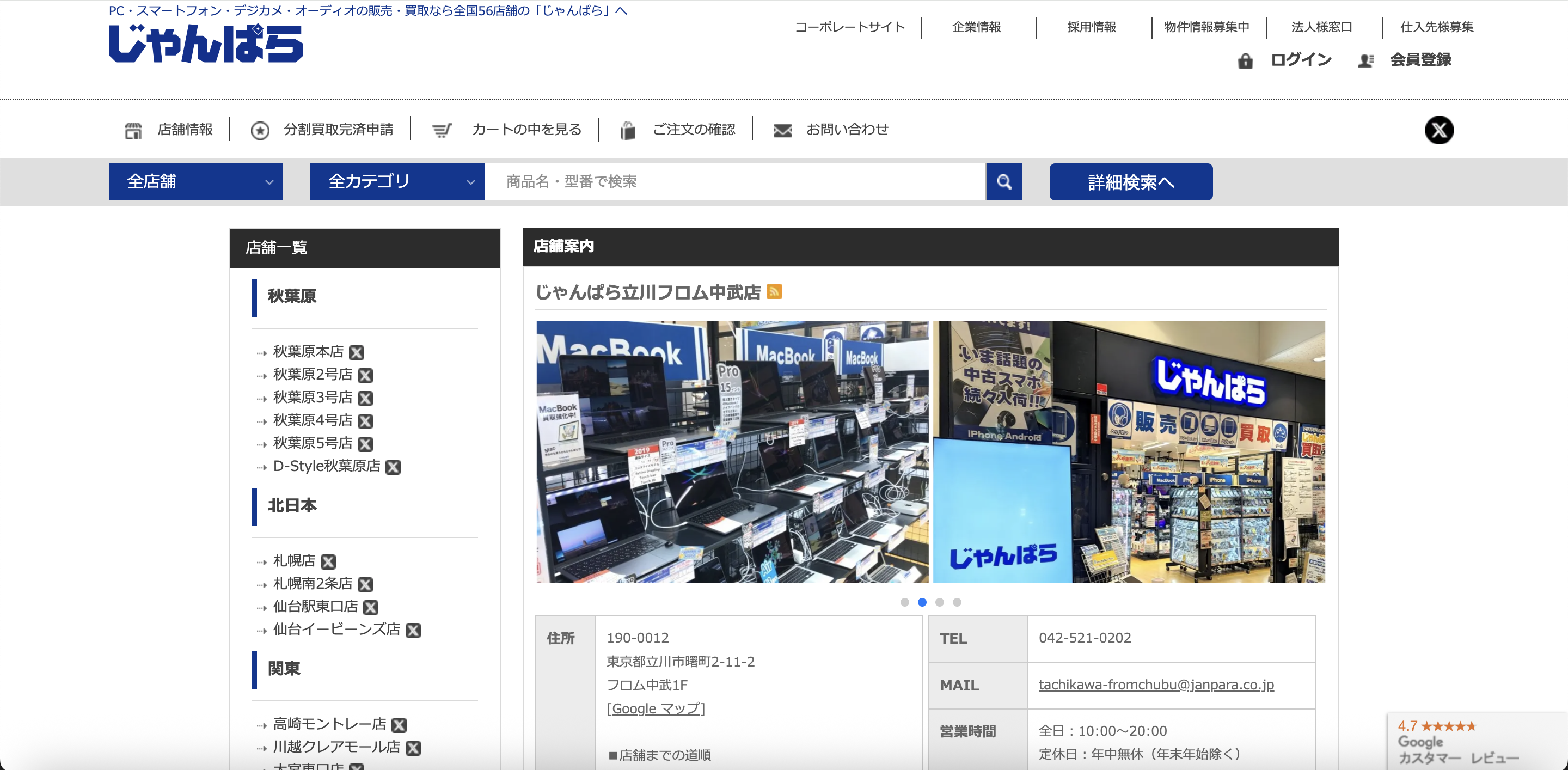Open 高崎モントレー店 store link

pos(329,724)
